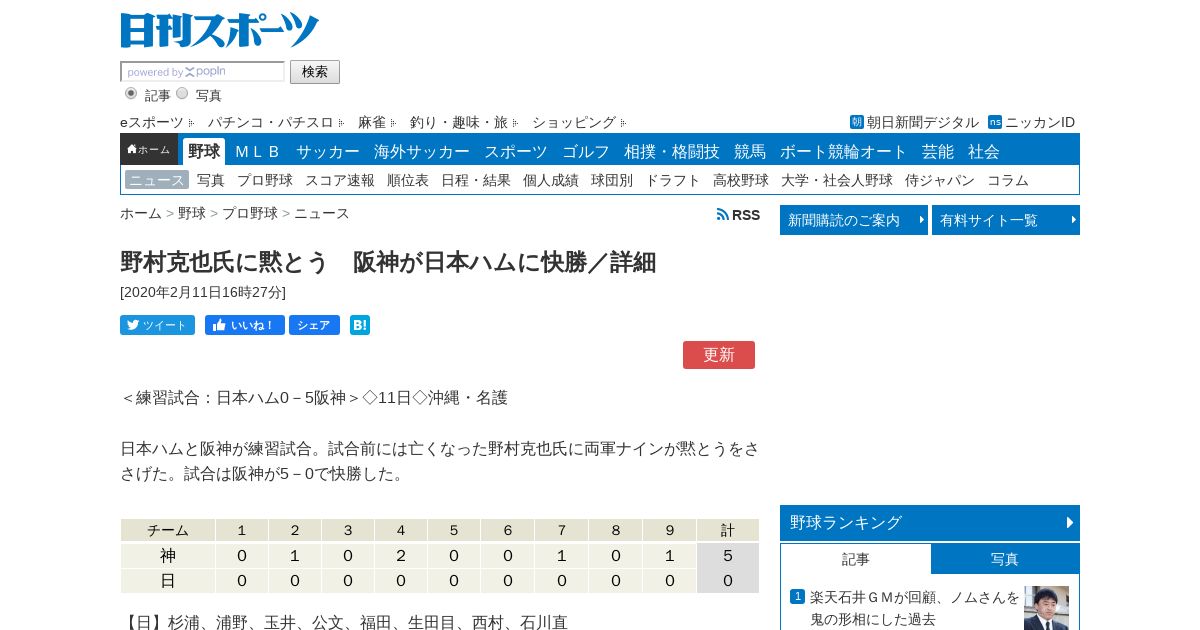The height and width of the screenshot is (630, 1200).
Task: Open the スポーツ tab
Action: tap(516, 152)
